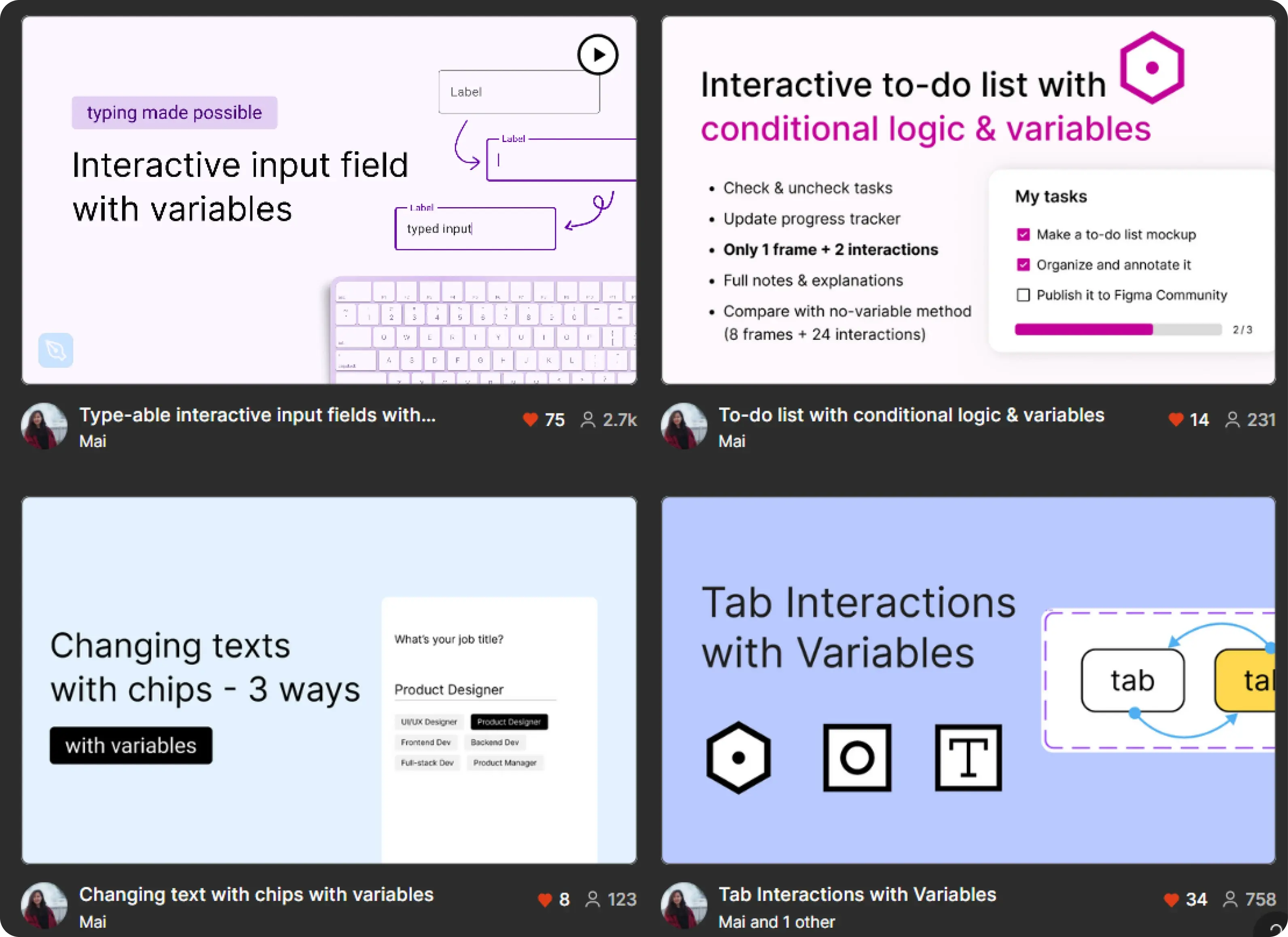Image resolution: width=1288 pixels, height=937 pixels.
Task: Click users icon next to 758 count
Action: [x=1230, y=899]
